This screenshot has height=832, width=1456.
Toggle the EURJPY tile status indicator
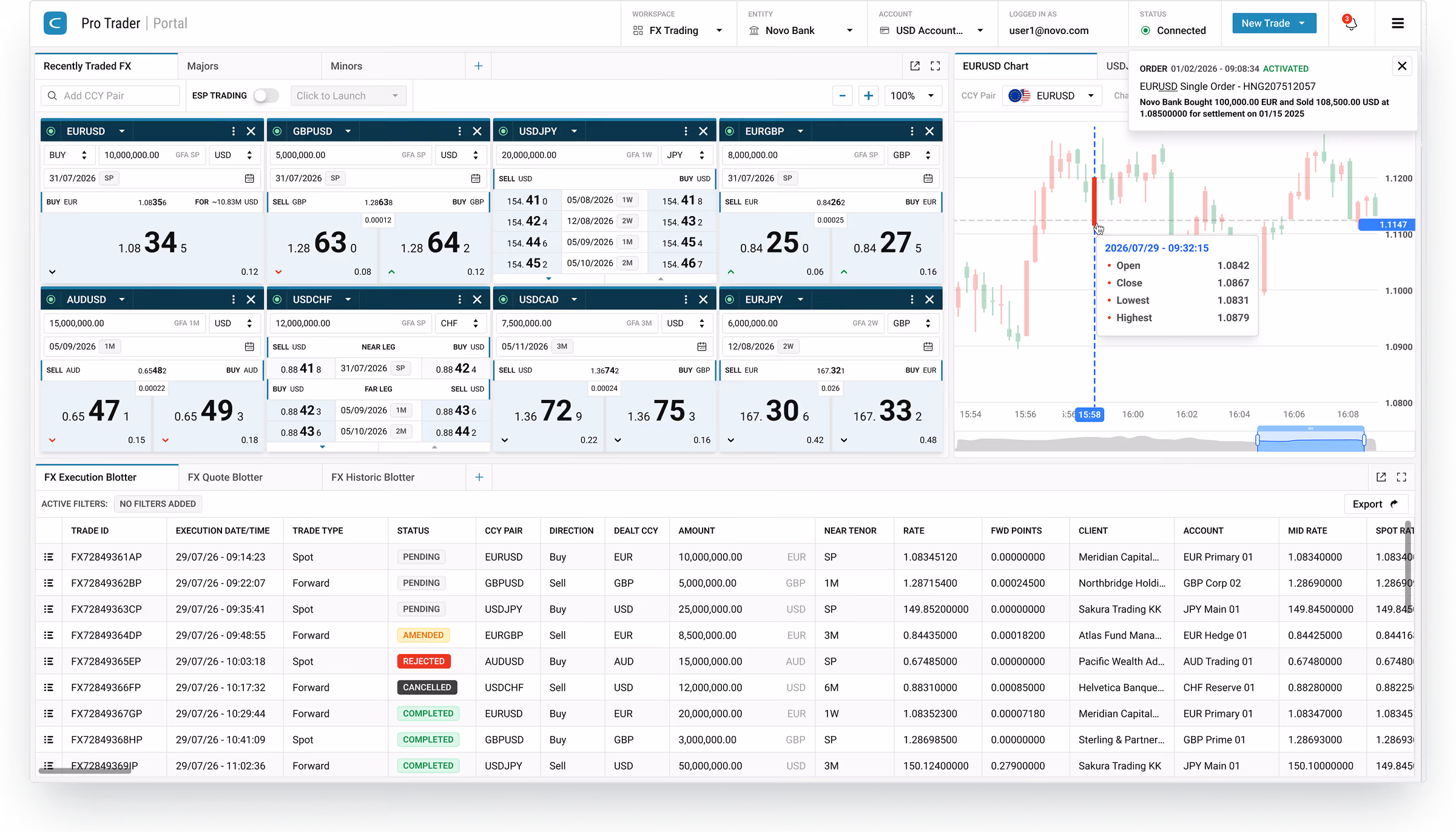(x=730, y=299)
